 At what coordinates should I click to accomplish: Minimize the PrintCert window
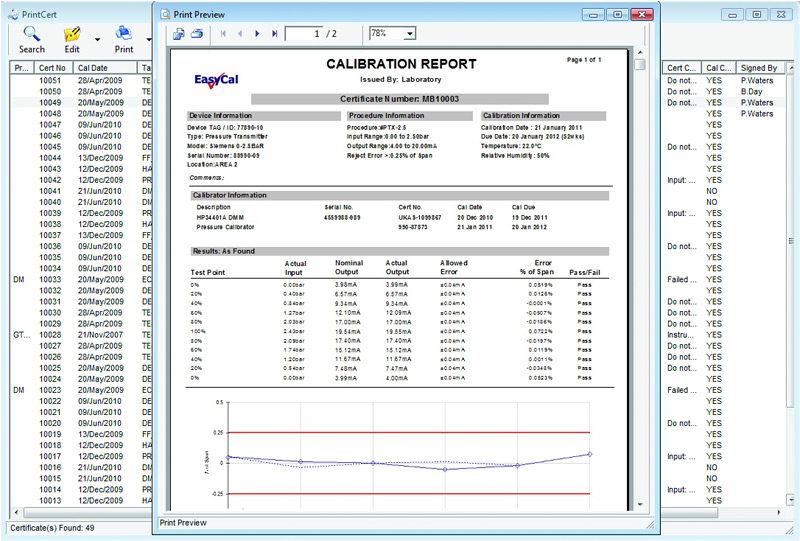[732, 14]
